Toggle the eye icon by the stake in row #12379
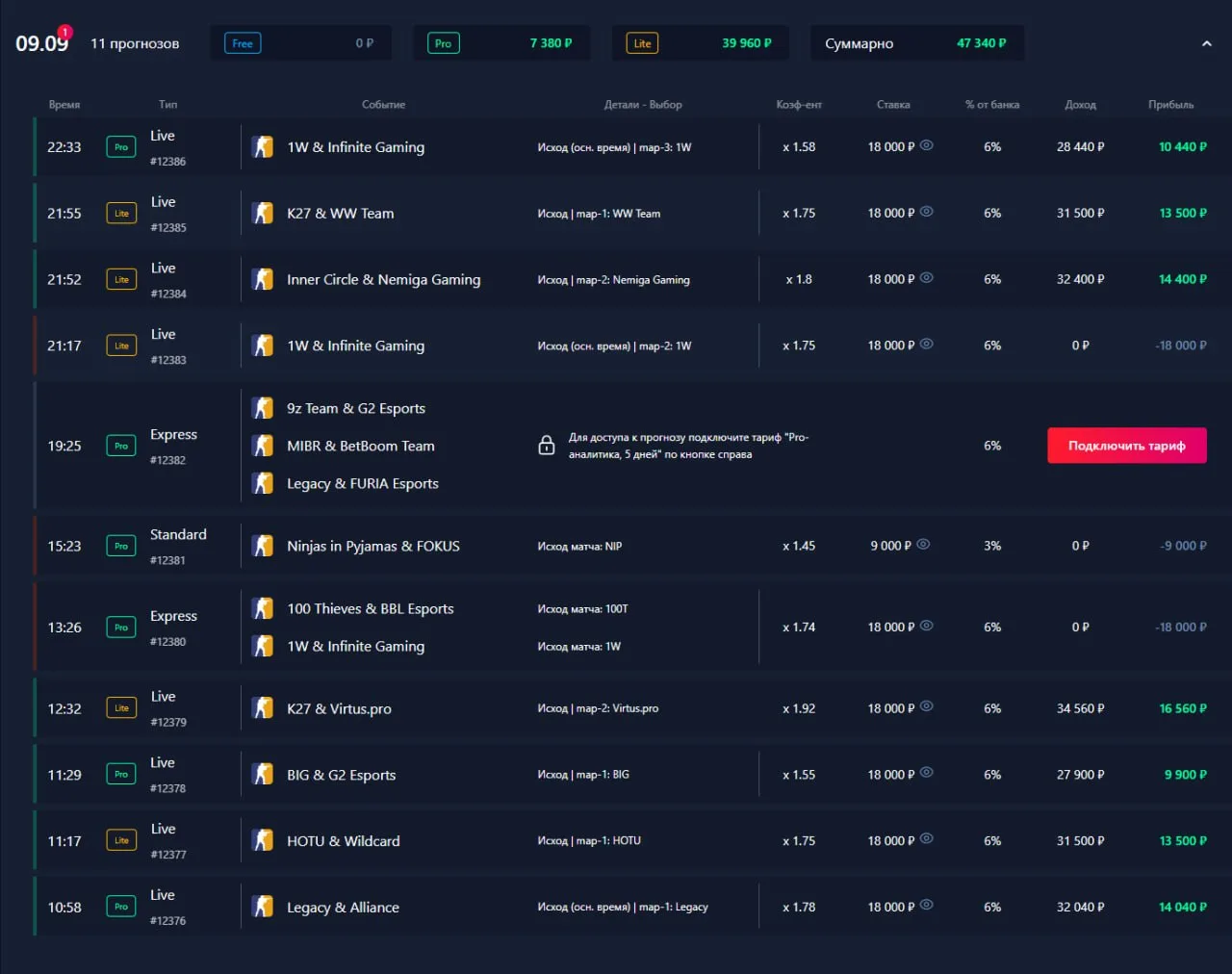This screenshot has width=1232, height=974. pos(927,706)
